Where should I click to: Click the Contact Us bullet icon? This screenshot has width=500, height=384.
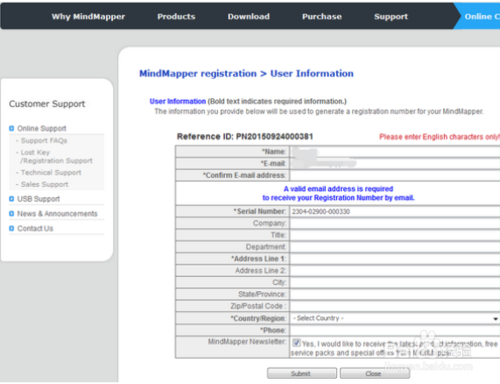click(x=12, y=228)
